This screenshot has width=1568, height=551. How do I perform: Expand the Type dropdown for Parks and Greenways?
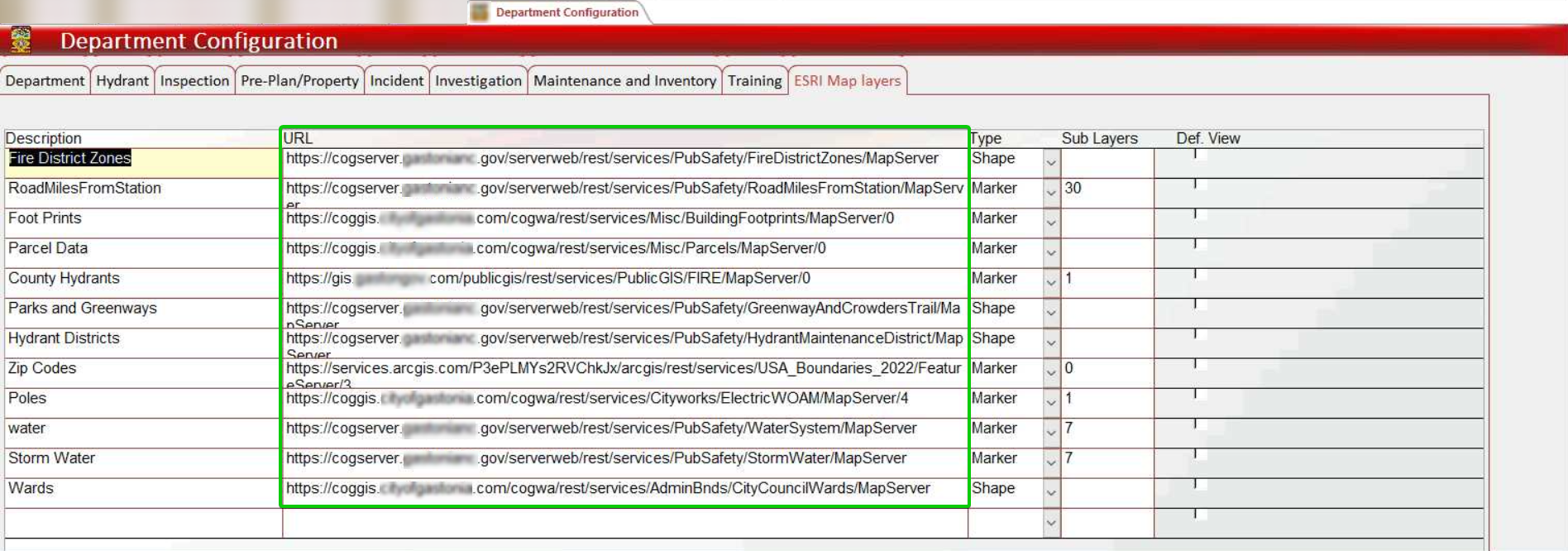click(1051, 313)
